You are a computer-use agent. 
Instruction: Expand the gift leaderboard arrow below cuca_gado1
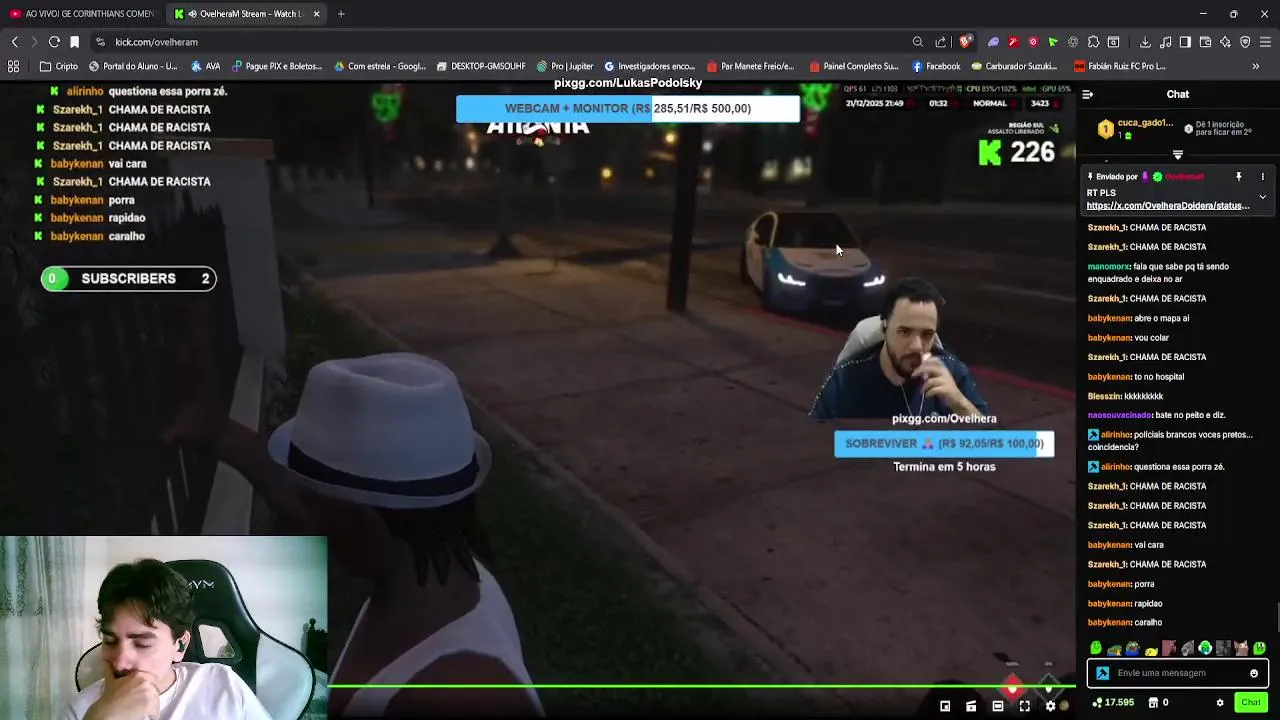pyautogui.click(x=1177, y=155)
